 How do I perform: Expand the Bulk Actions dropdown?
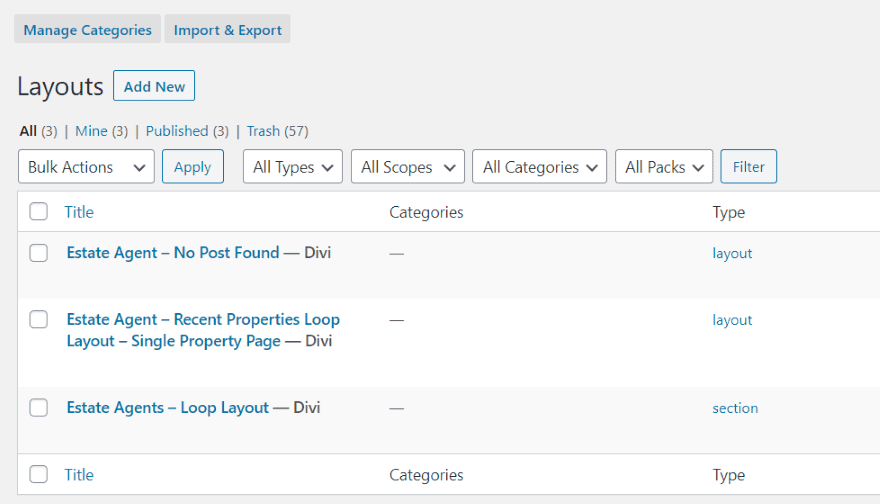[x=86, y=167]
